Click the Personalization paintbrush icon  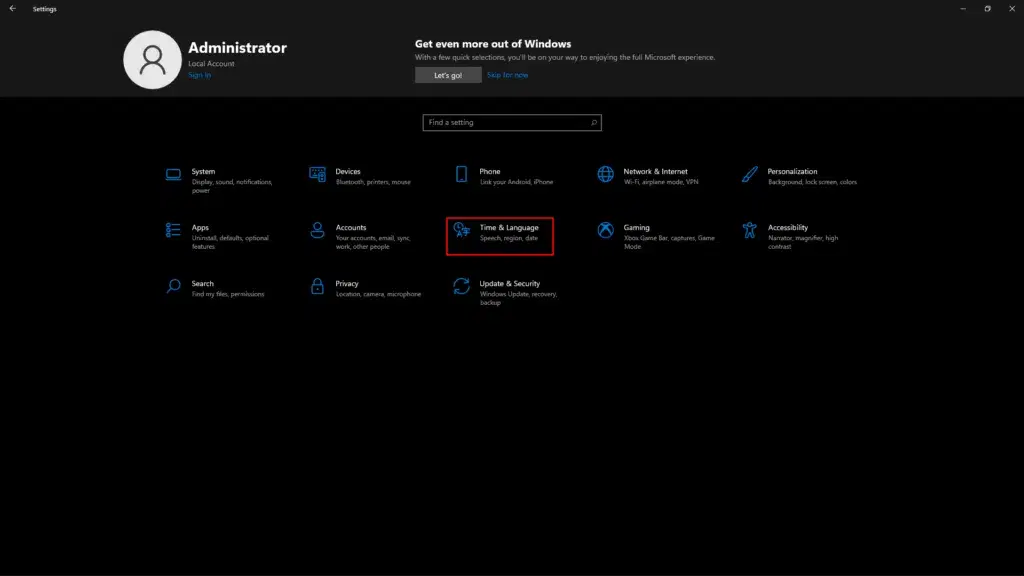[x=750, y=174]
